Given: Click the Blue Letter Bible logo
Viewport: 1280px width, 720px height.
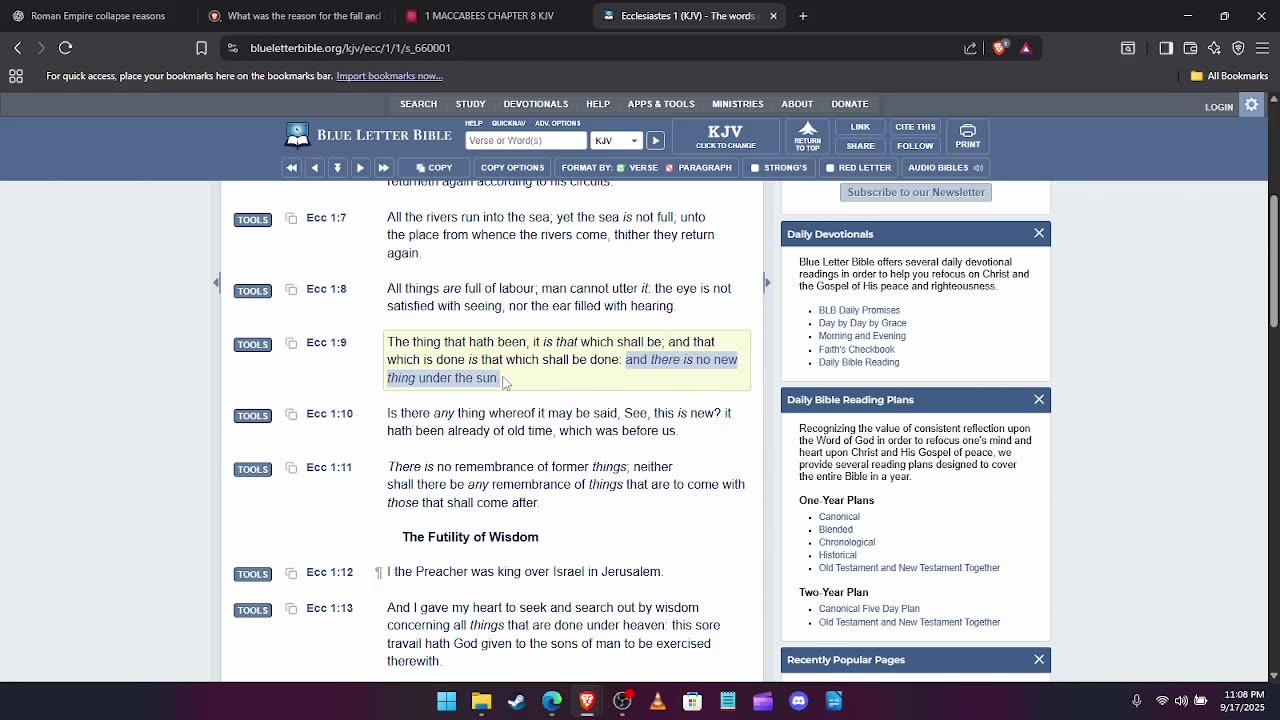Looking at the screenshot, I should point(368,135).
